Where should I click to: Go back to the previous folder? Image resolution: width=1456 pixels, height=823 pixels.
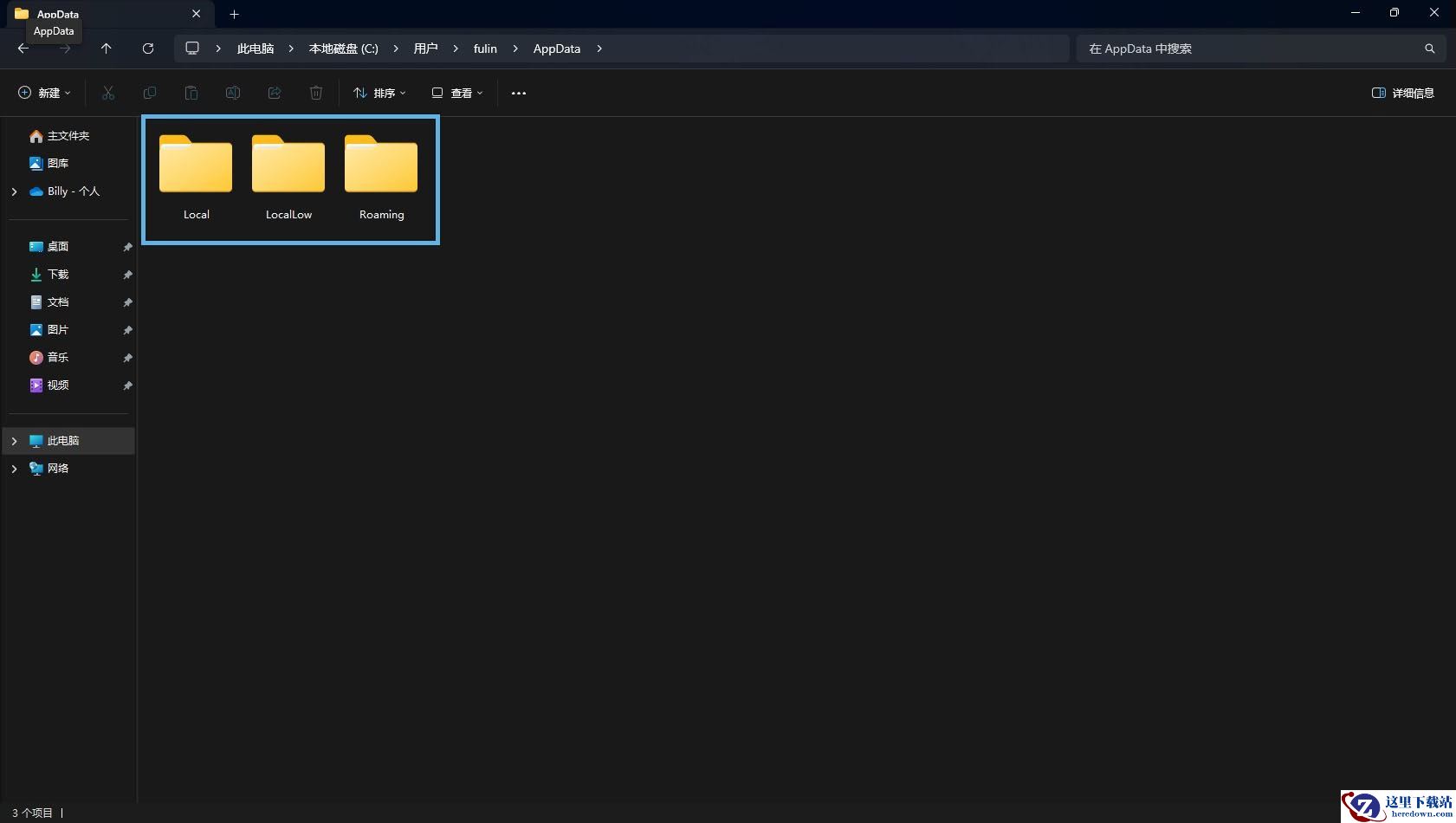click(23, 49)
